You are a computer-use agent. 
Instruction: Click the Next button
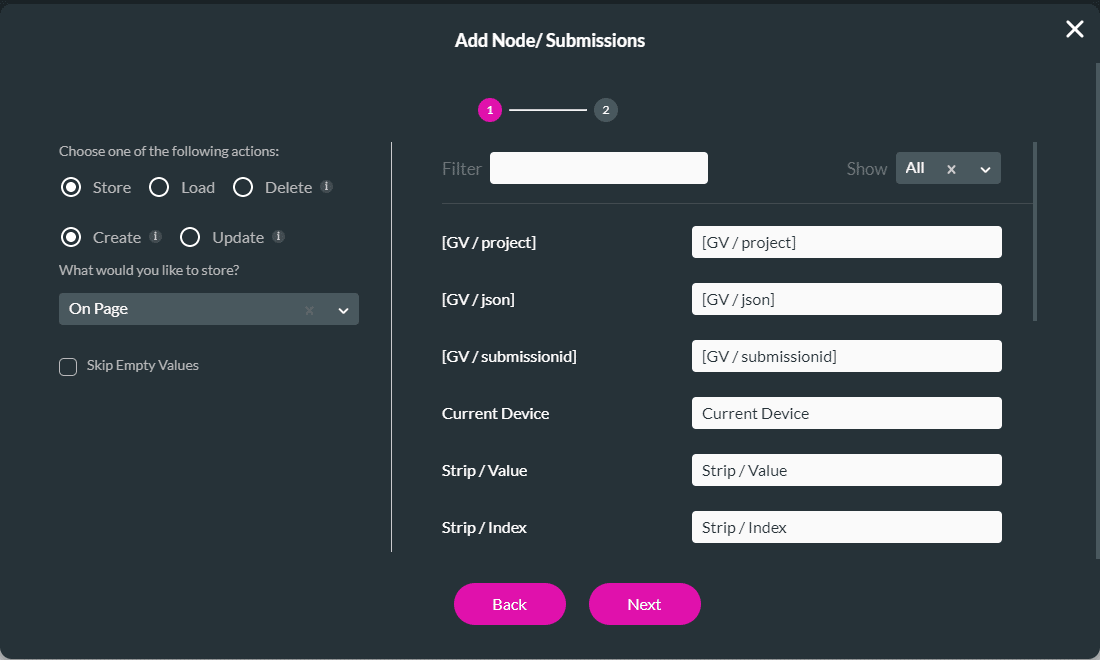644,604
